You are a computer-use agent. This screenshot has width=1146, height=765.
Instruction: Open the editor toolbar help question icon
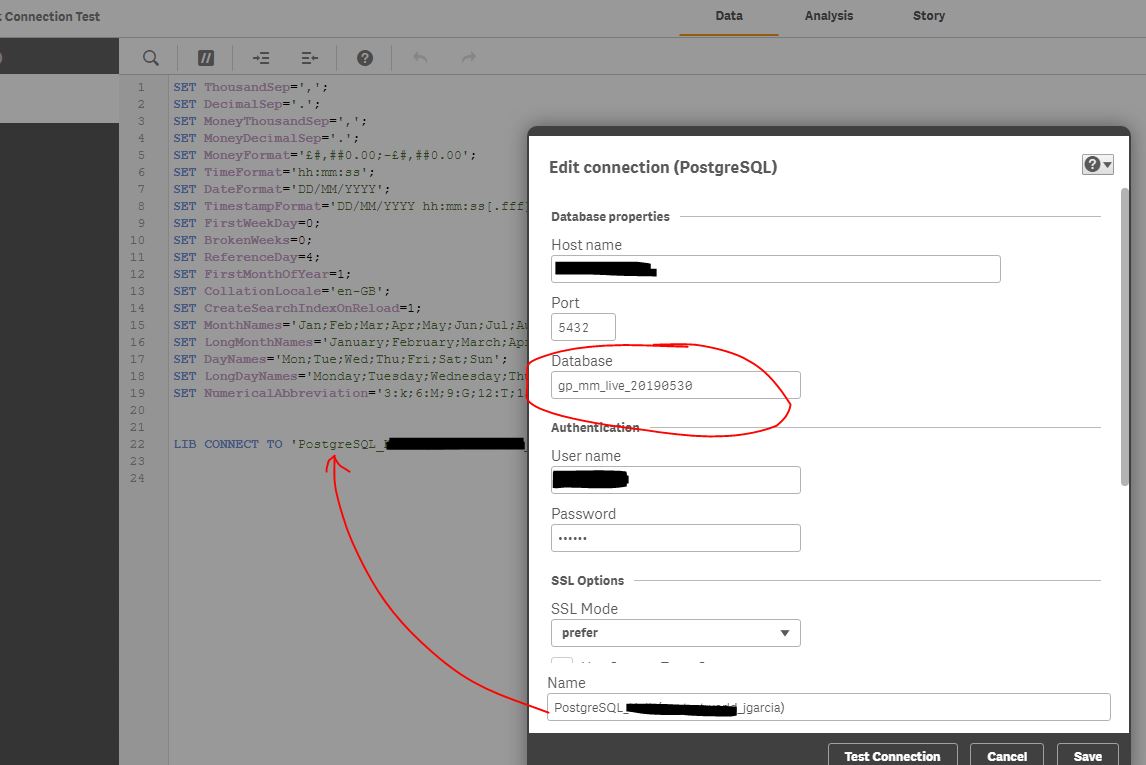coord(365,58)
